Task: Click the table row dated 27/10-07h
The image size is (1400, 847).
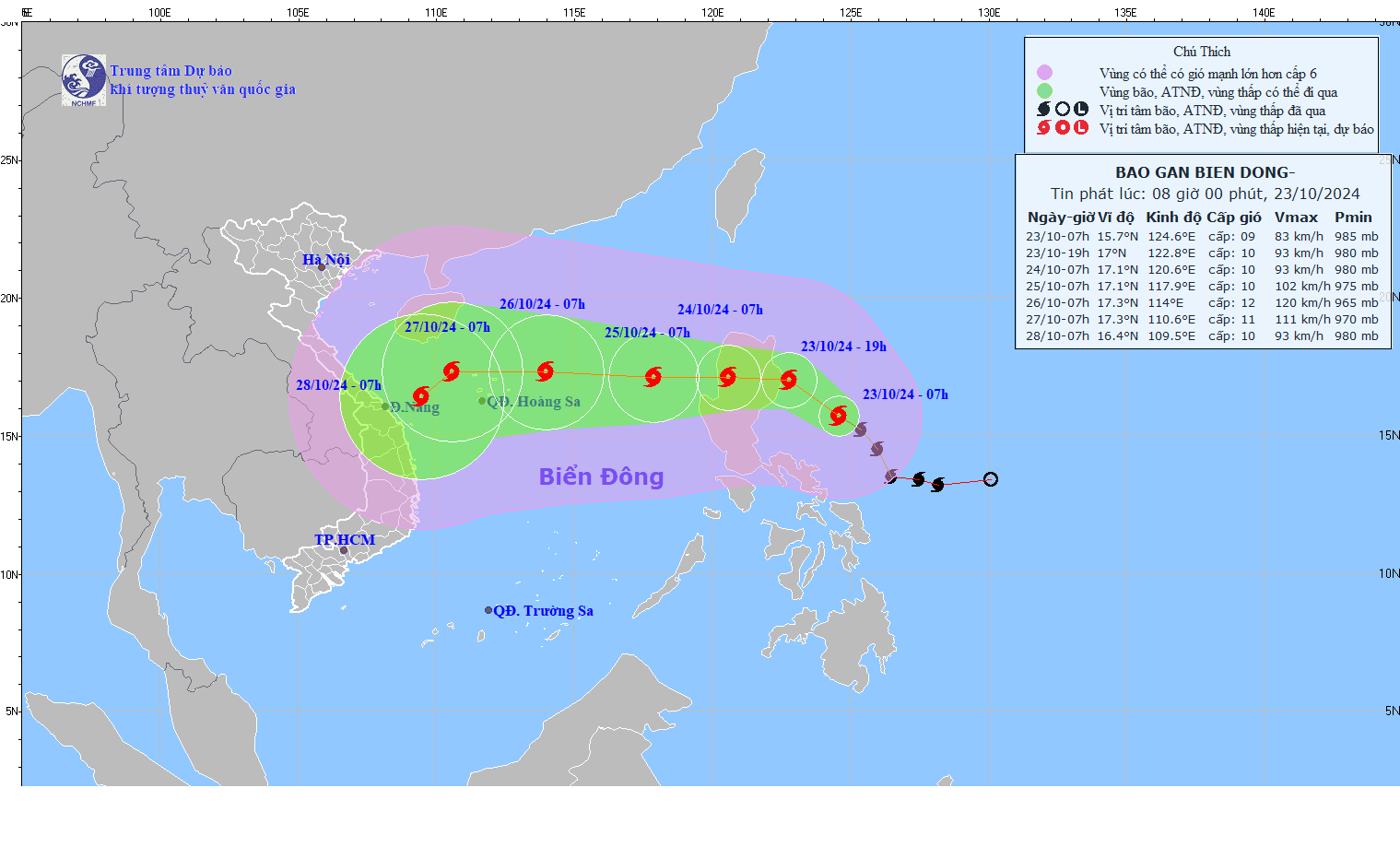Action: (x=1202, y=320)
